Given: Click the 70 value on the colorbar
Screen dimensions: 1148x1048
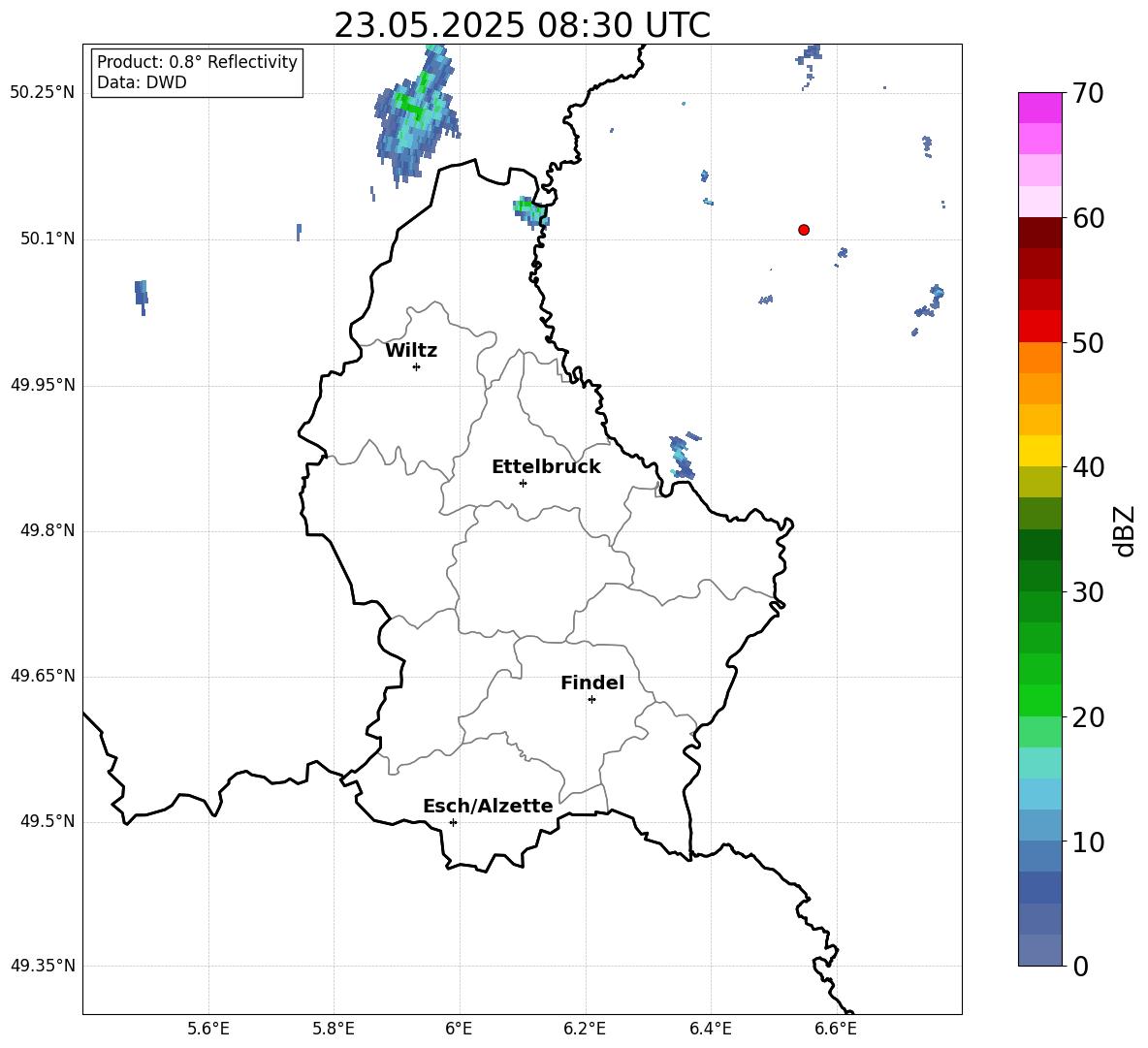Looking at the screenshot, I should (x=1088, y=93).
